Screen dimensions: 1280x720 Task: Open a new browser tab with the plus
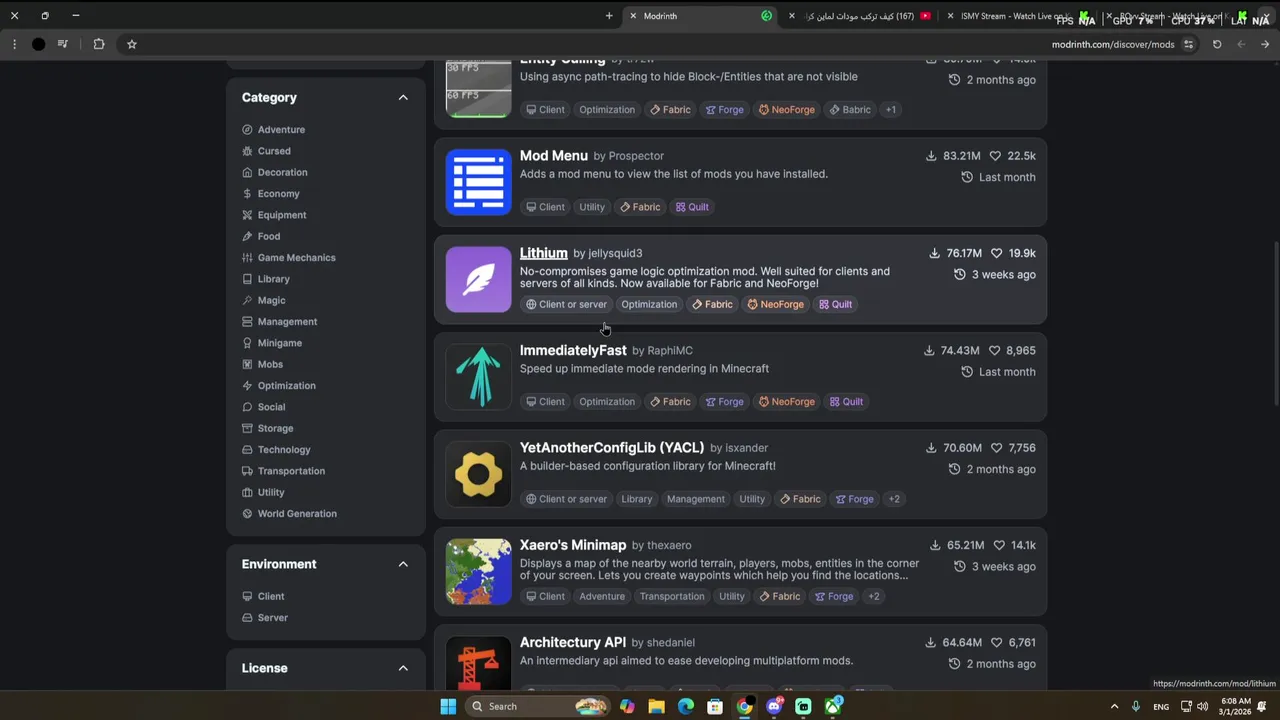pos(609,16)
